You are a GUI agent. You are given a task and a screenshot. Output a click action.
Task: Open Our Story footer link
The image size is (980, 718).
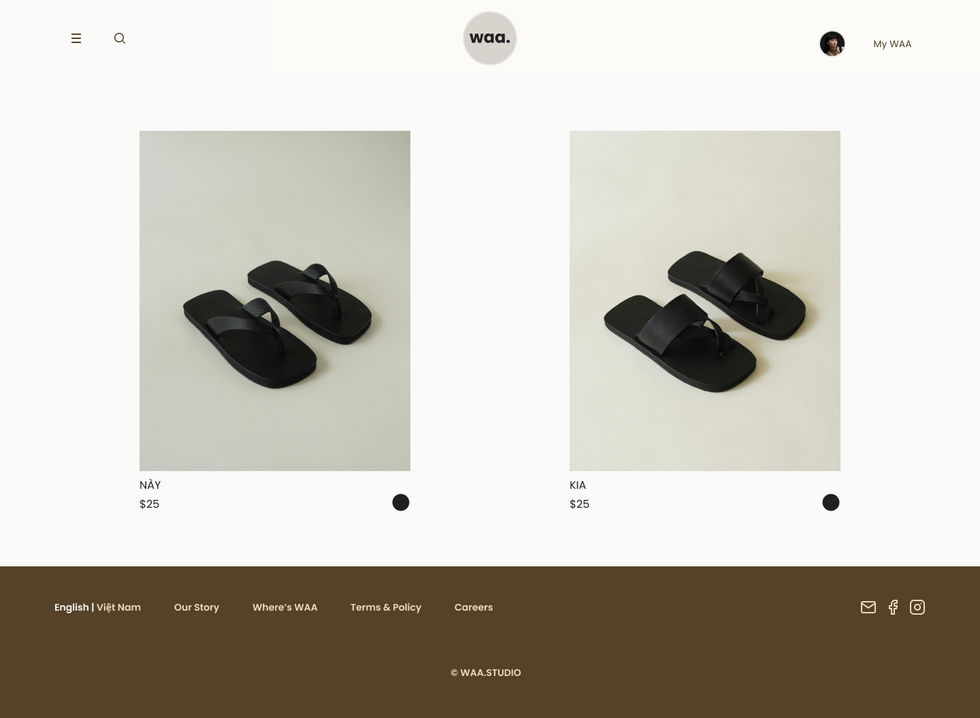click(x=196, y=607)
